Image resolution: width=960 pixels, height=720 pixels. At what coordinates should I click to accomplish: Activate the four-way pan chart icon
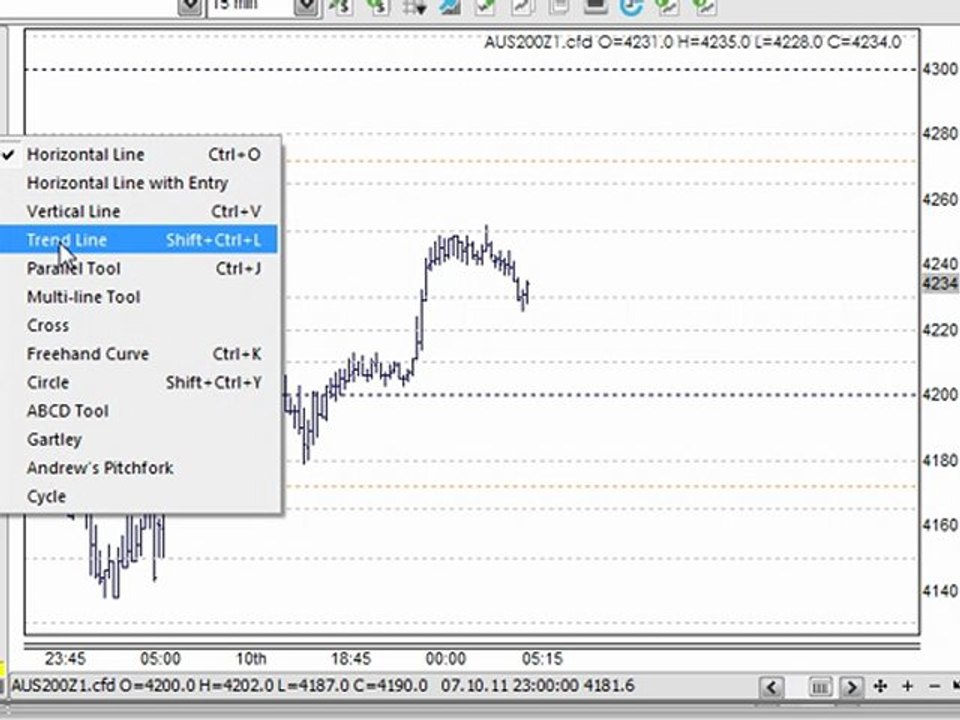pos(880,686)
